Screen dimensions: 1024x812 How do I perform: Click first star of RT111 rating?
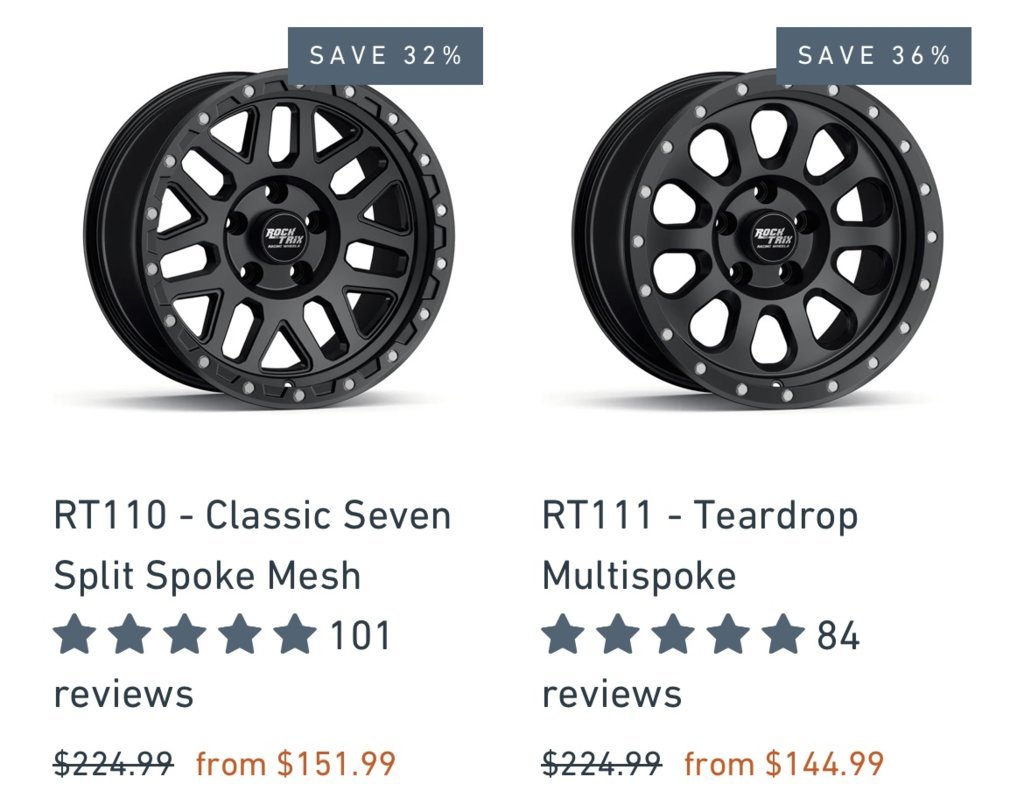click(x=564, y=634)
